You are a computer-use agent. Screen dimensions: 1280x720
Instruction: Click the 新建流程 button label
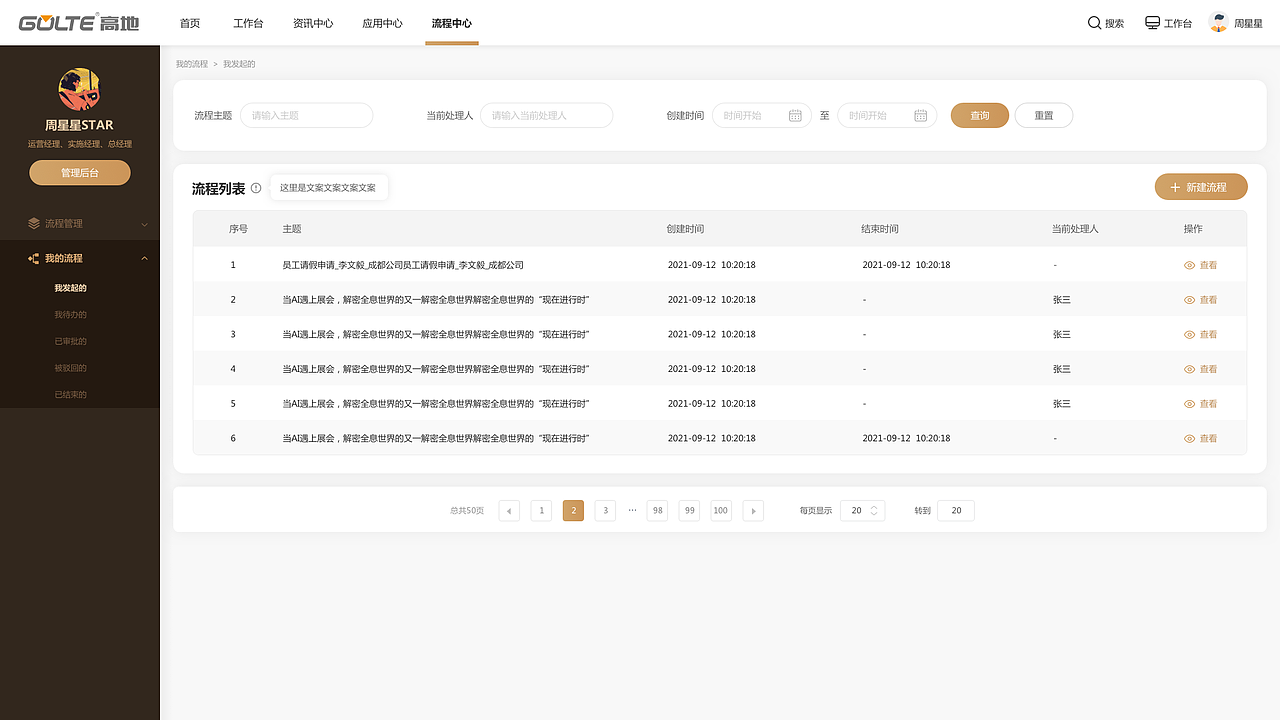pos(1206,187)
